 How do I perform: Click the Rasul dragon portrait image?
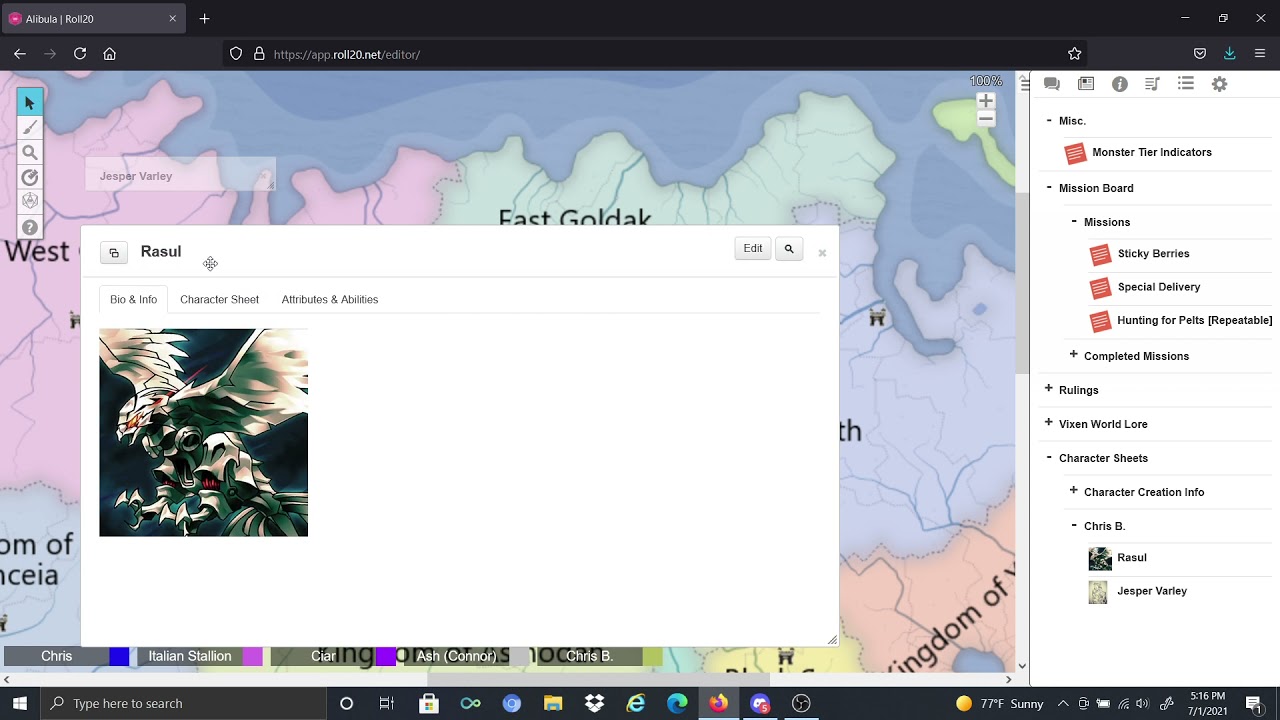click(x=204, y=433)
